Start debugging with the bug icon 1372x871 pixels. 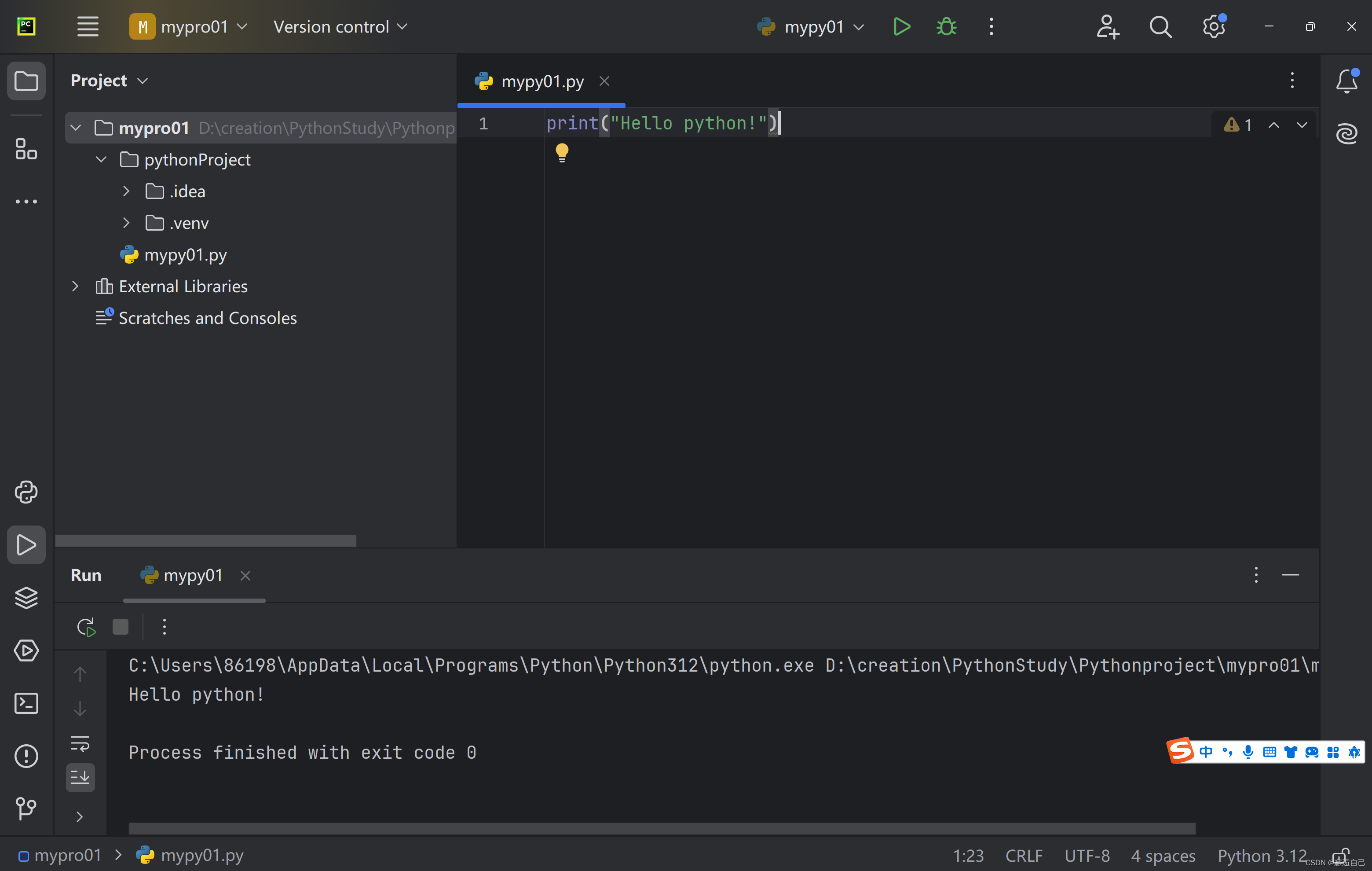(945, 26)
